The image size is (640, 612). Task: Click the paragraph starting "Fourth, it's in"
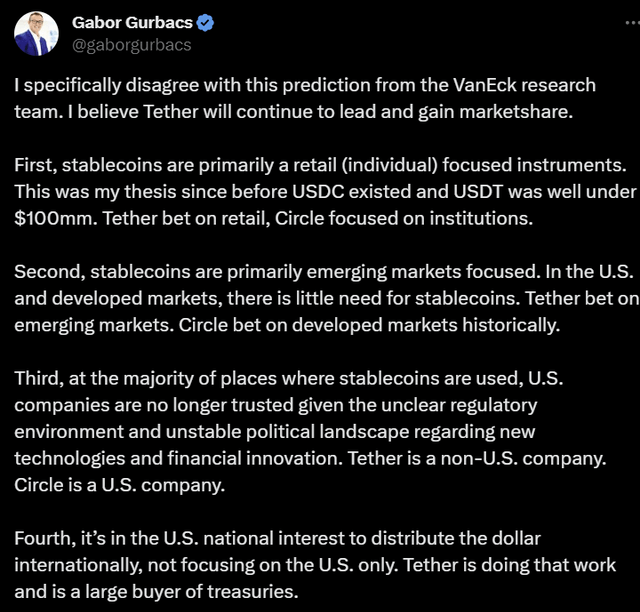click(310, 565)
